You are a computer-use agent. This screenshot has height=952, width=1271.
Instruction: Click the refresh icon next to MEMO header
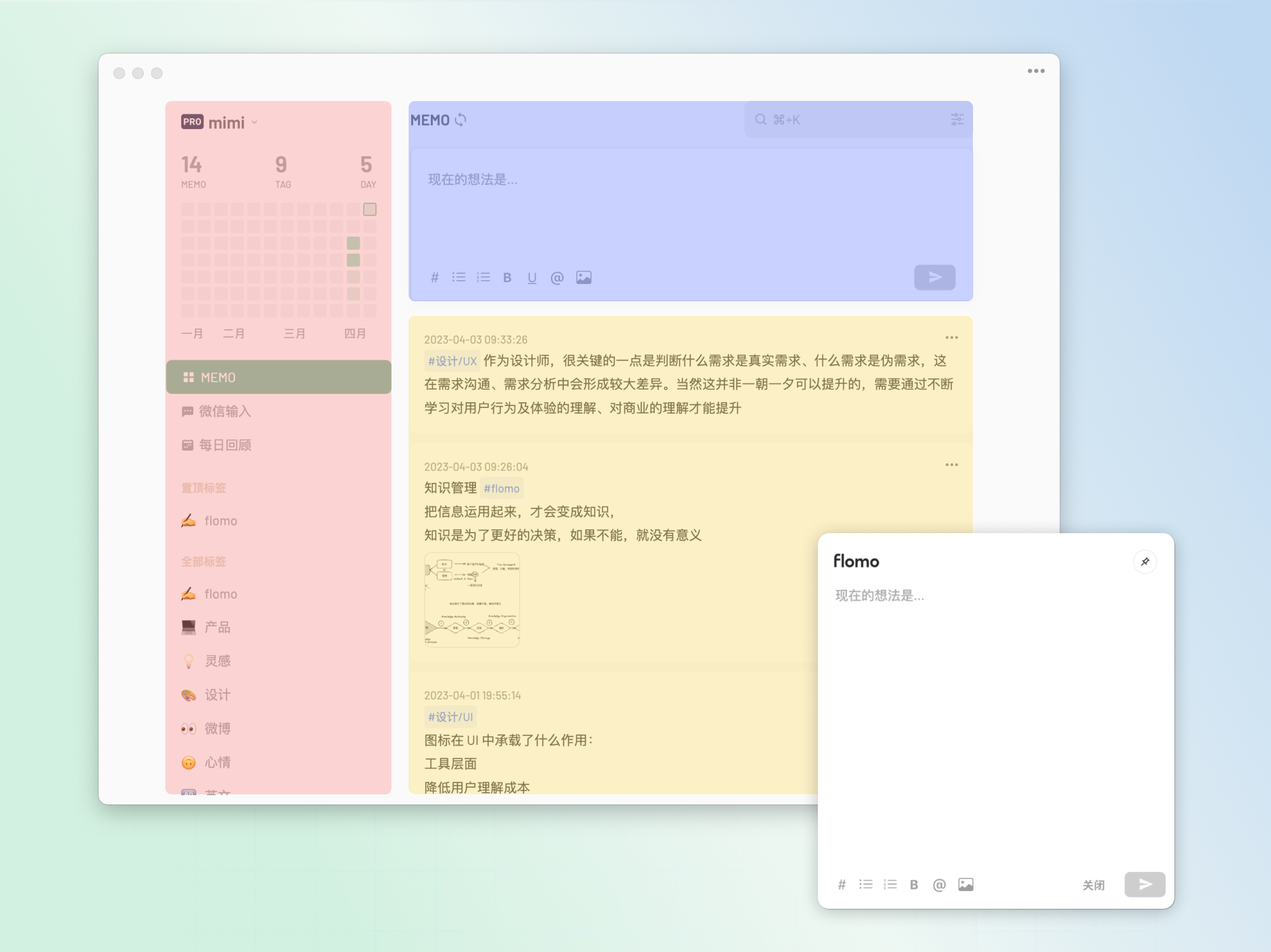coord(461,119)
